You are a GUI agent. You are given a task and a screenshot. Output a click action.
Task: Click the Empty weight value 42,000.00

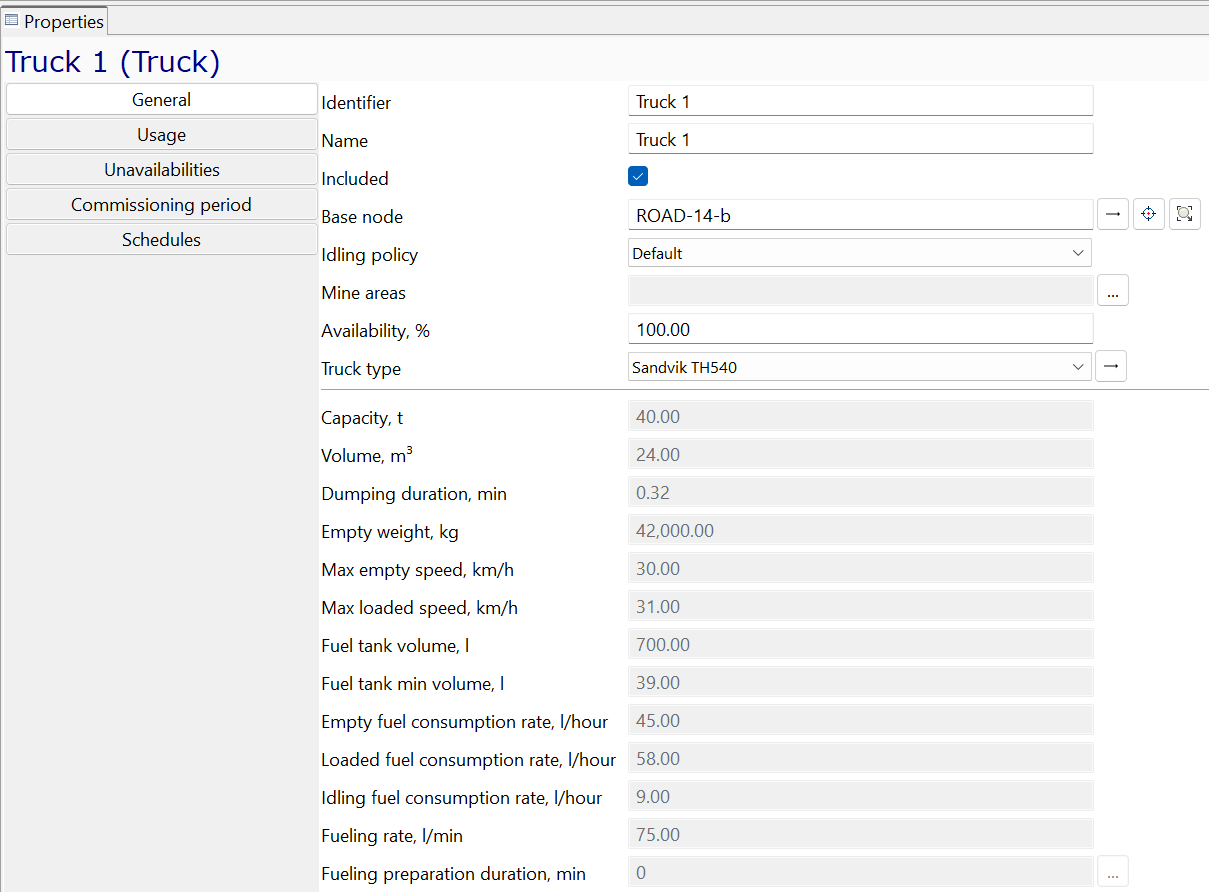pyautogui.click(x=860, y=530)
